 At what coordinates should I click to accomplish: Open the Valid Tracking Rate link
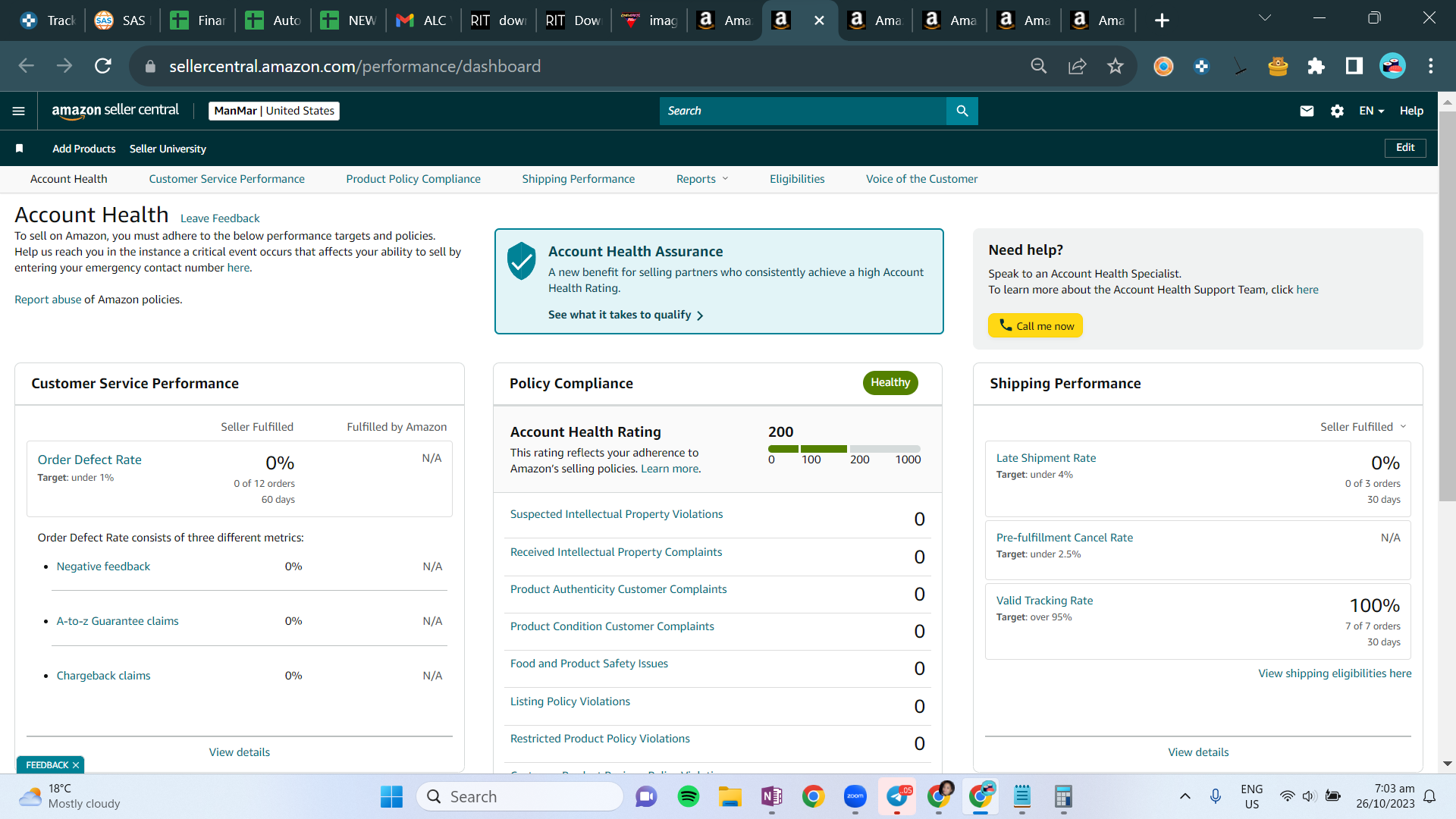pyautogui.click(x=1044, y=601)
